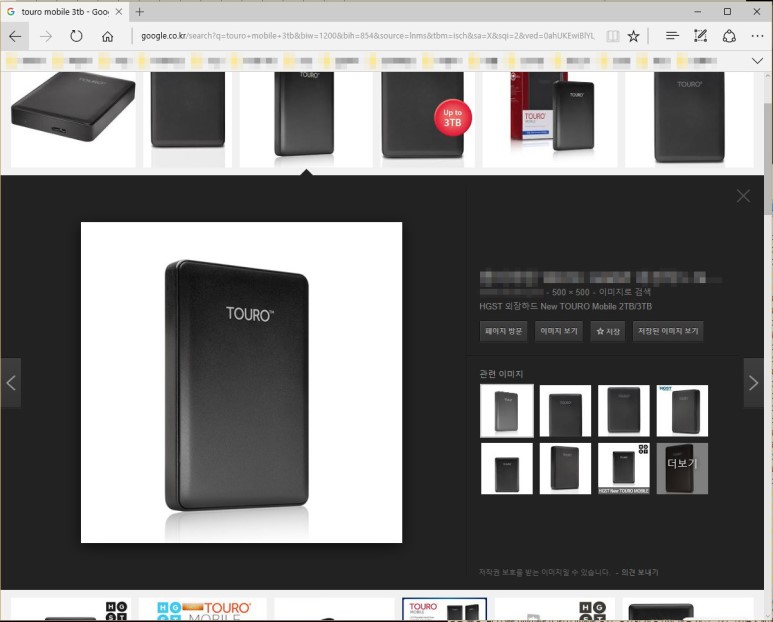
Task: Click the 더보기 related images tile
Action: coord(682,468)
